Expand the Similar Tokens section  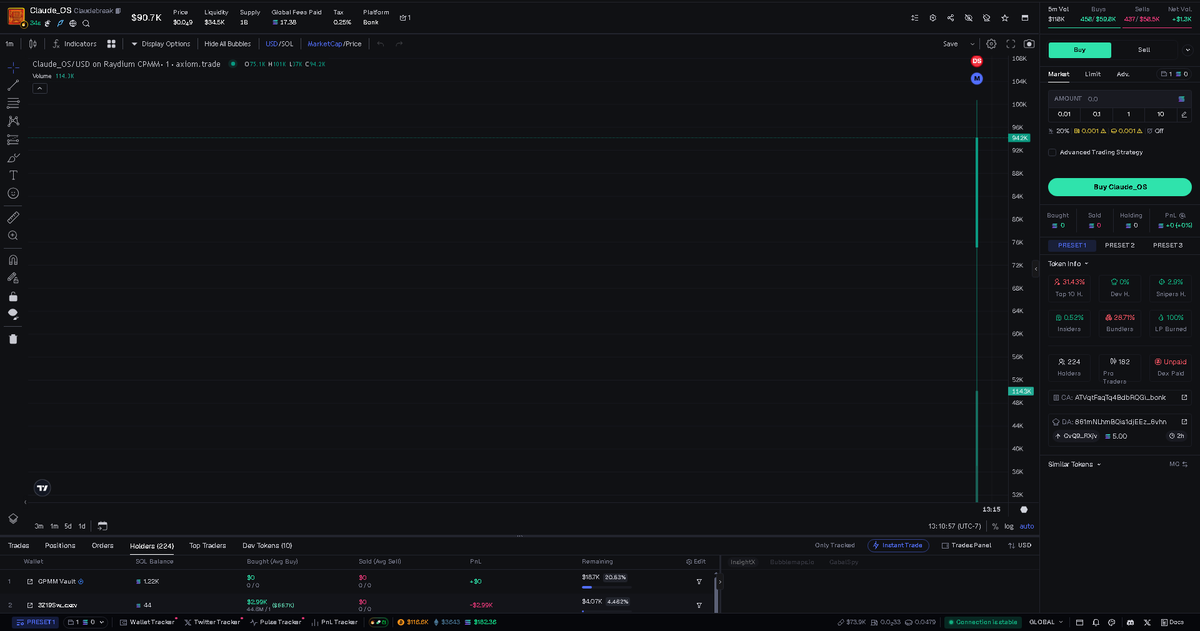[1075, 464]
